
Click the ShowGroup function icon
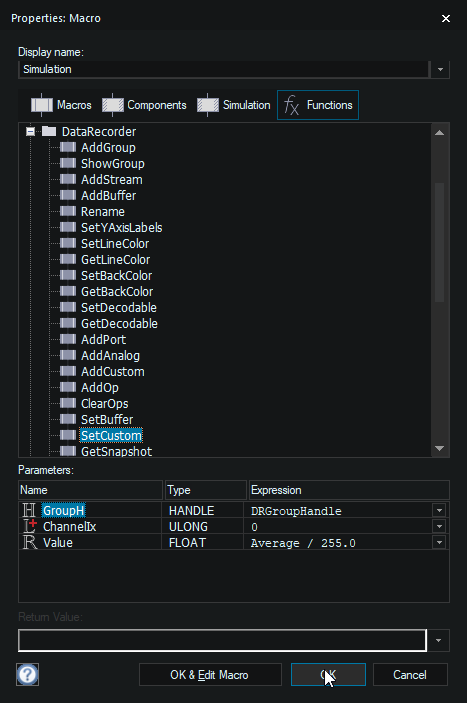68,163
